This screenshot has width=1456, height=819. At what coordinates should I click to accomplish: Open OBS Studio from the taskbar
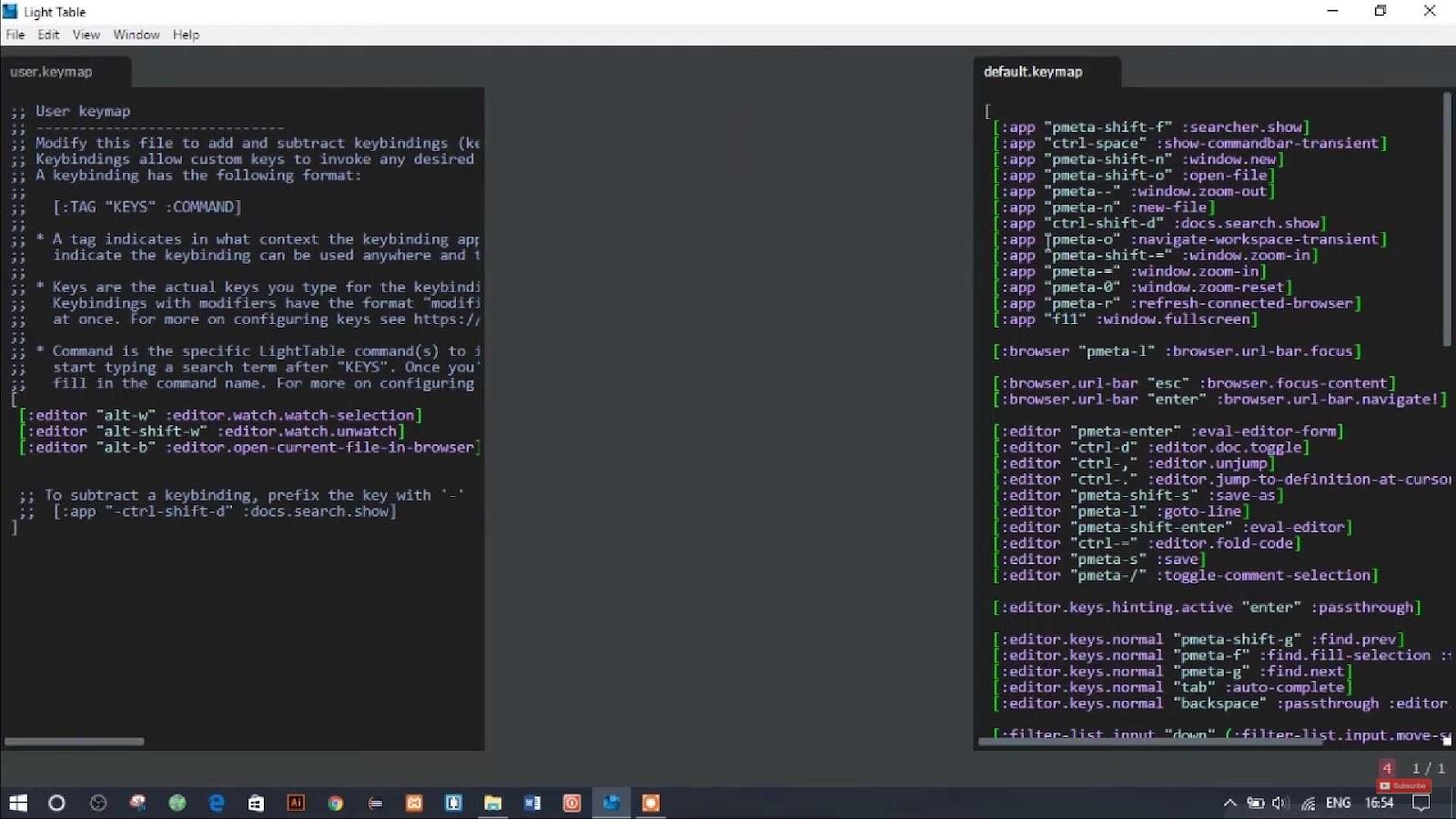click(x=98, y=803)
